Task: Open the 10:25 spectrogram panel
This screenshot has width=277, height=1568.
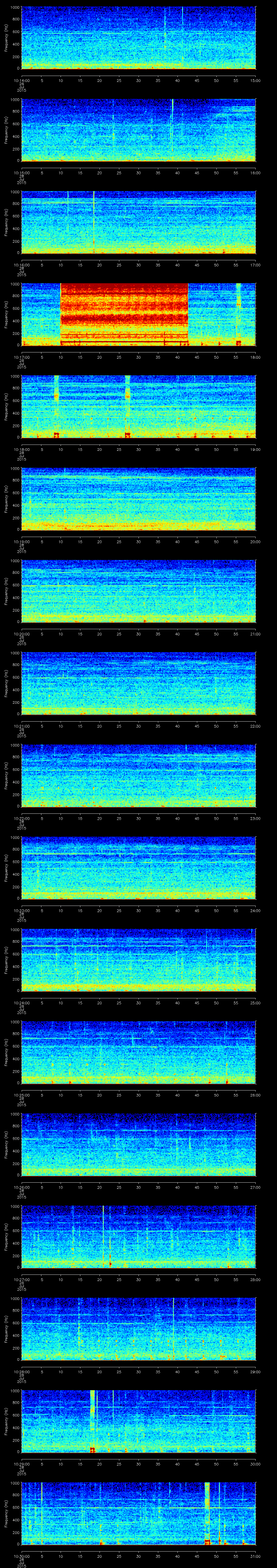Action: [x=138, y=1052]
